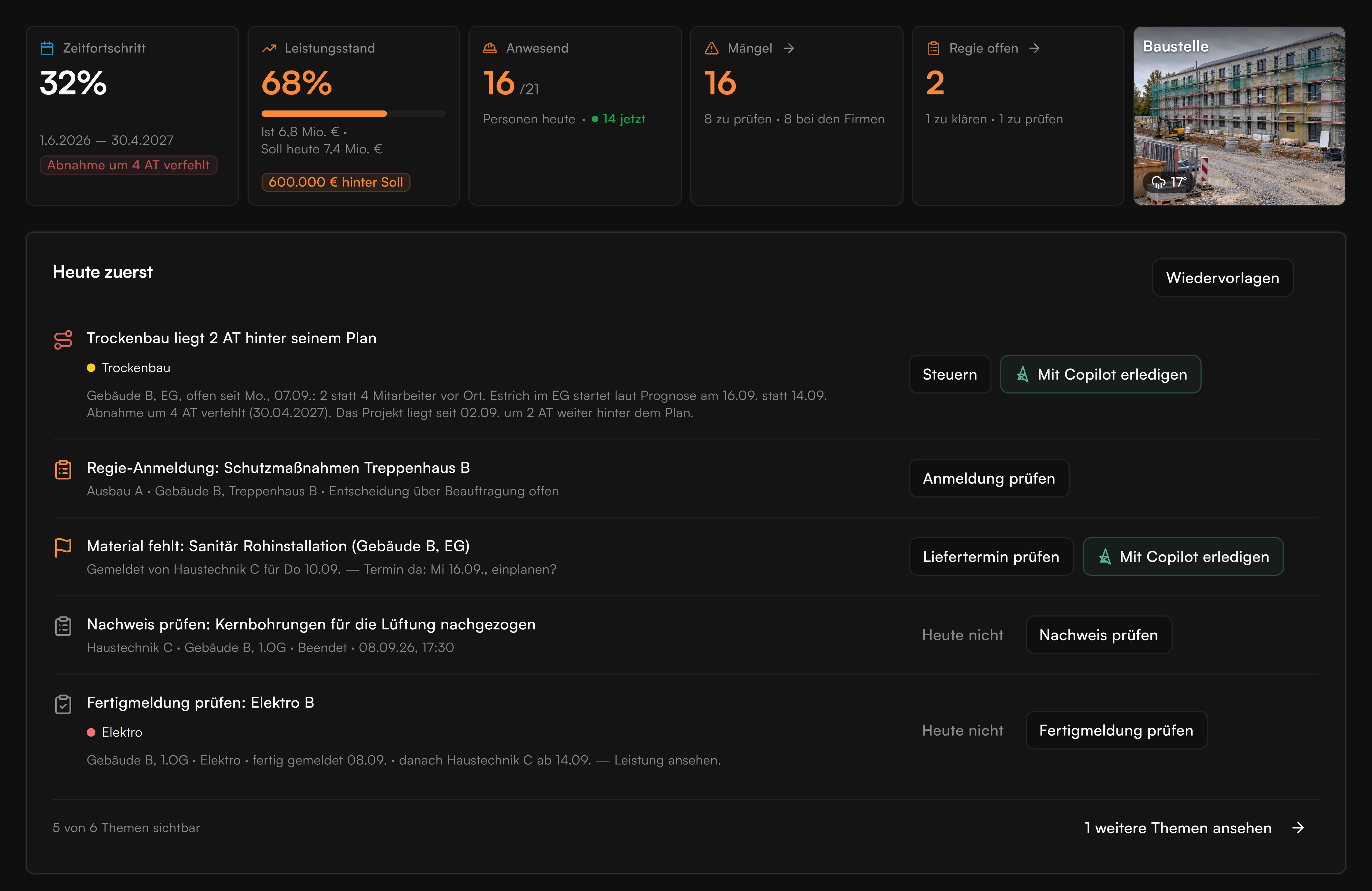Open the Wiedervorlagen button
The height and width of the screenshot is (891, 1372).
1223,278
